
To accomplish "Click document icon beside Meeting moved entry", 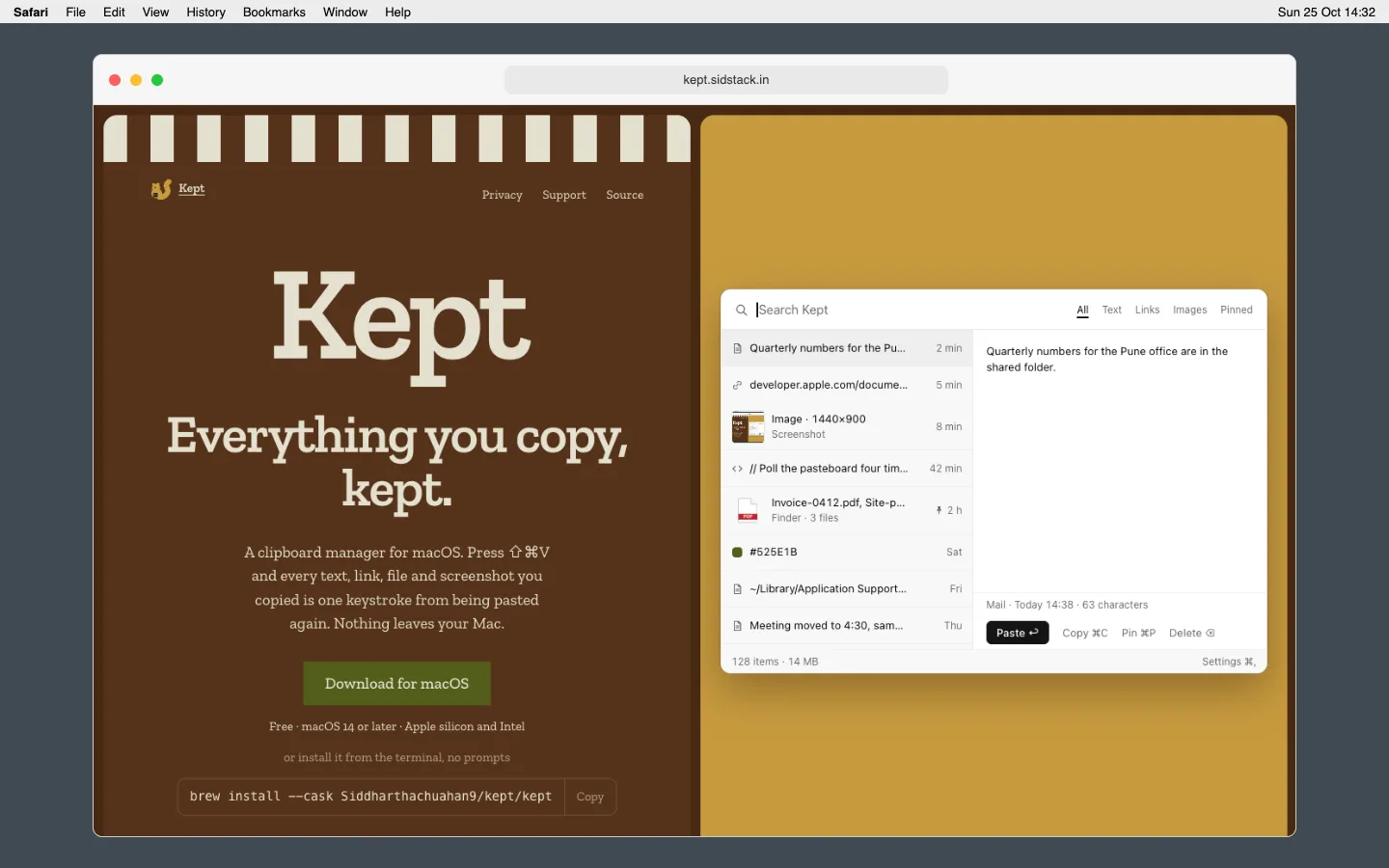I will pyautogui.click(x=738, y=626).
